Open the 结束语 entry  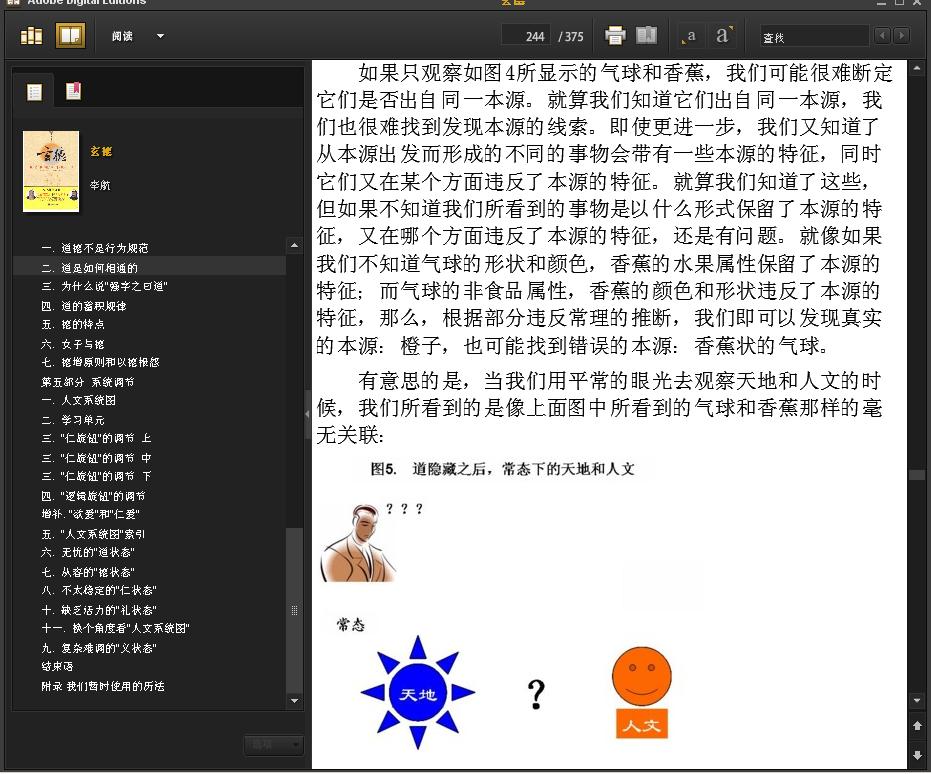coord(57,666)
